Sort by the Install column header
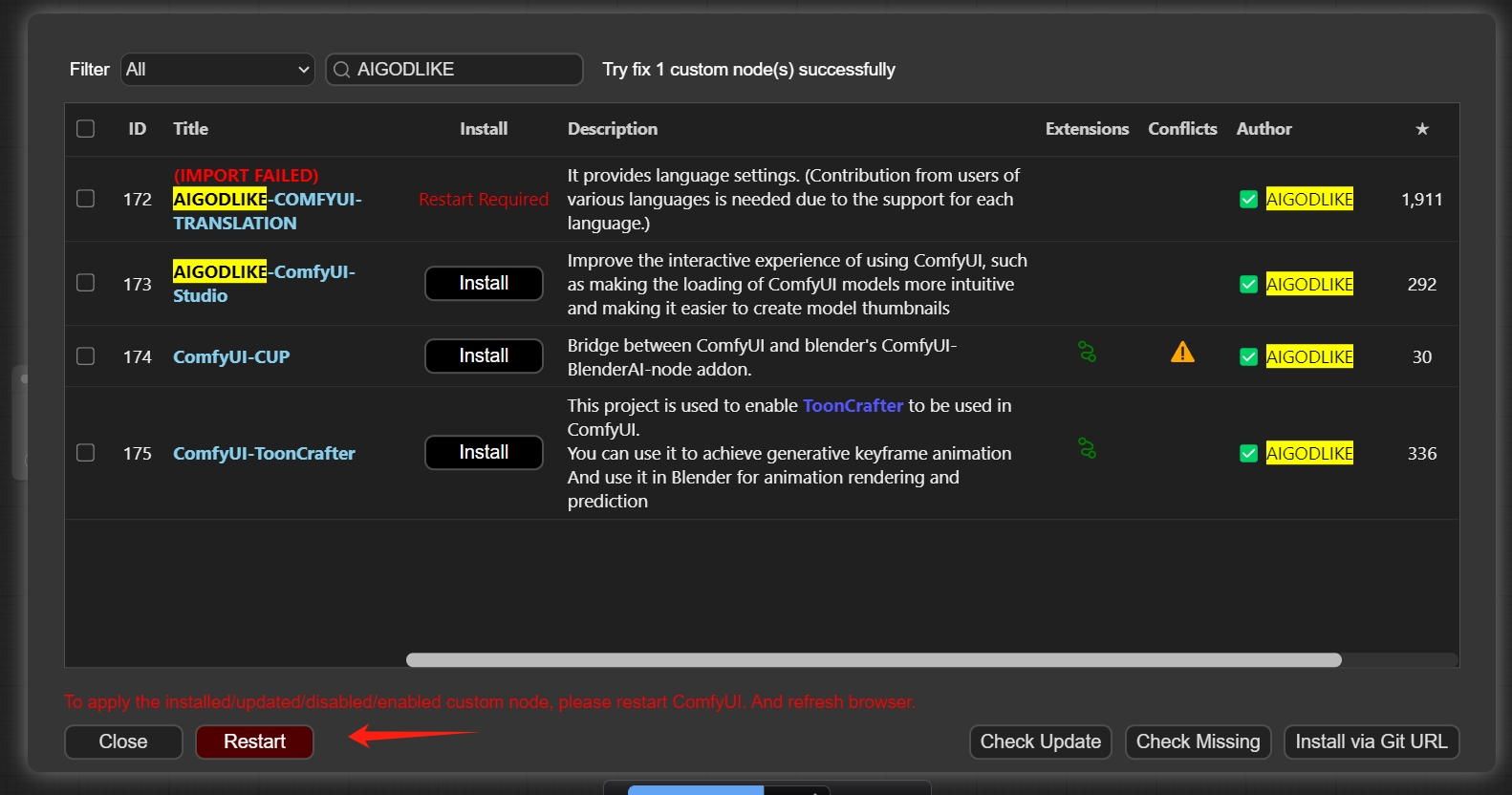Screen dimensions: 1512x795 (x=484, y=129)
